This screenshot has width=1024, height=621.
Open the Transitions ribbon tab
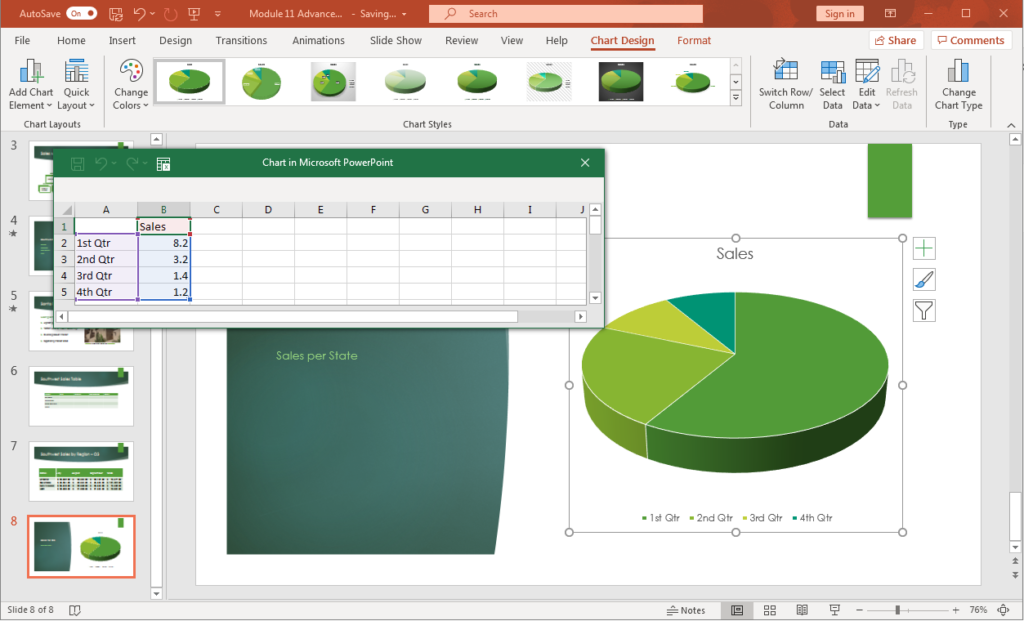[241, 40]
